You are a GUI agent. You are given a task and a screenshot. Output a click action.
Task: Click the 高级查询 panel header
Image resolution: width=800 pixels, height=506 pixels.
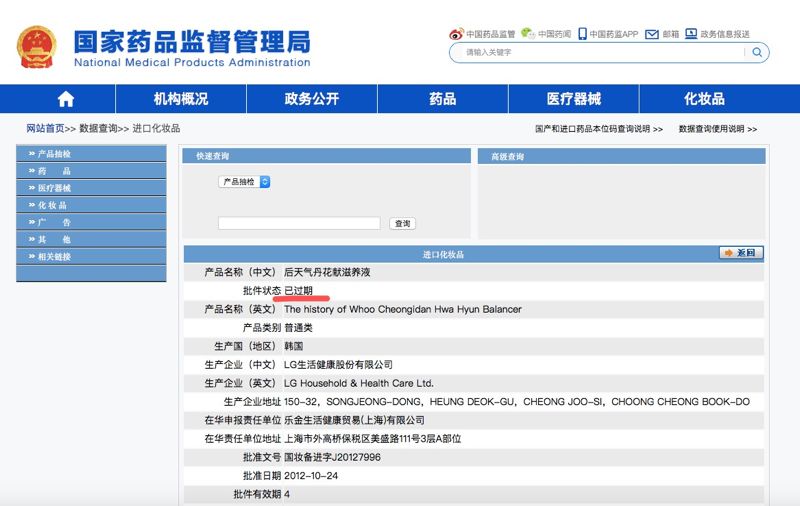pyautogui.click(x=621, y=156)
